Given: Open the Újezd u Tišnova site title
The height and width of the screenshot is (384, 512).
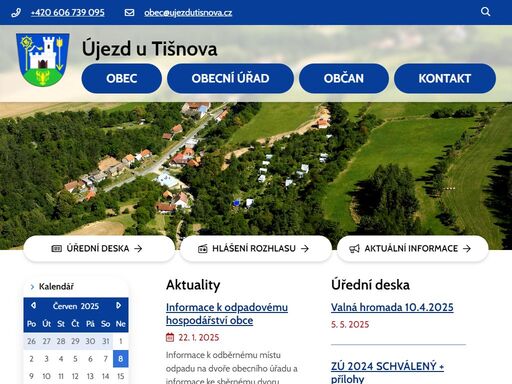Looking at the screenshot, I should 150,49.
